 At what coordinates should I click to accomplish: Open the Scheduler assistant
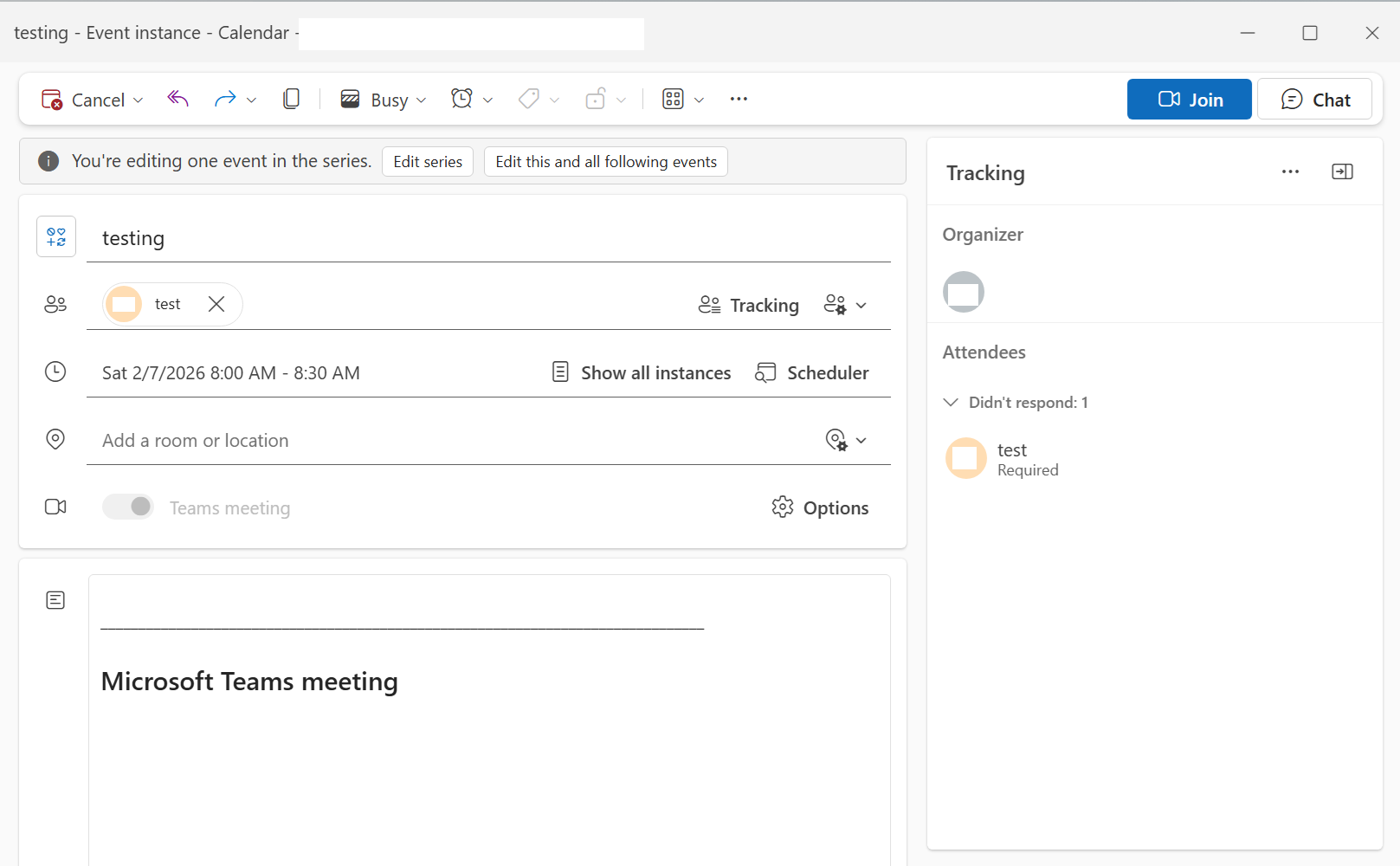(x=812, y=372)
